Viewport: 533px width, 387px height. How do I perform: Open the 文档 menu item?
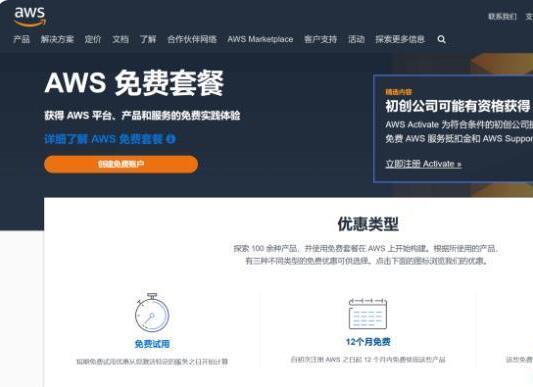pyautogui.click(x=120, y=39)
